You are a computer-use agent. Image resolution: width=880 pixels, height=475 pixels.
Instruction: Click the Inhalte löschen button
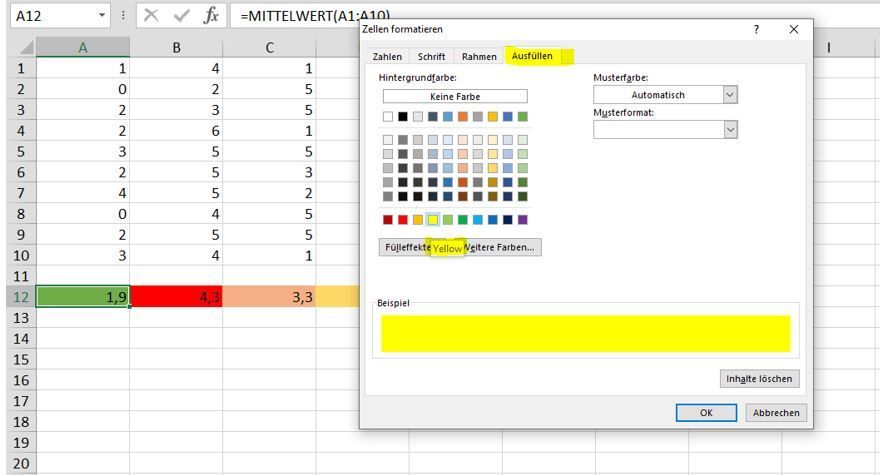tap(759, 379)
